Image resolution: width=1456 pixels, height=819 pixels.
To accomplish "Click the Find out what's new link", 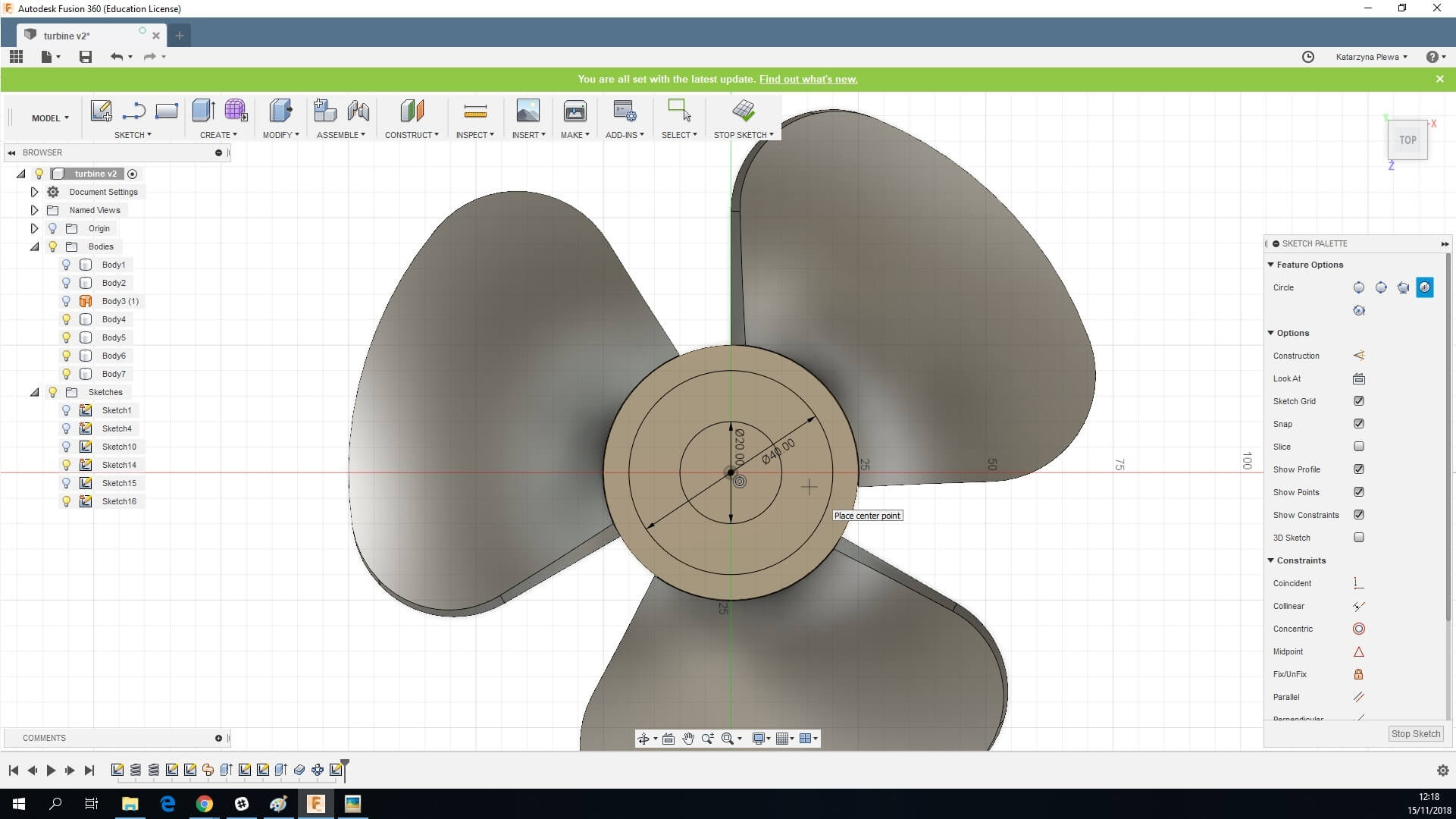I will tap(808, 79).
